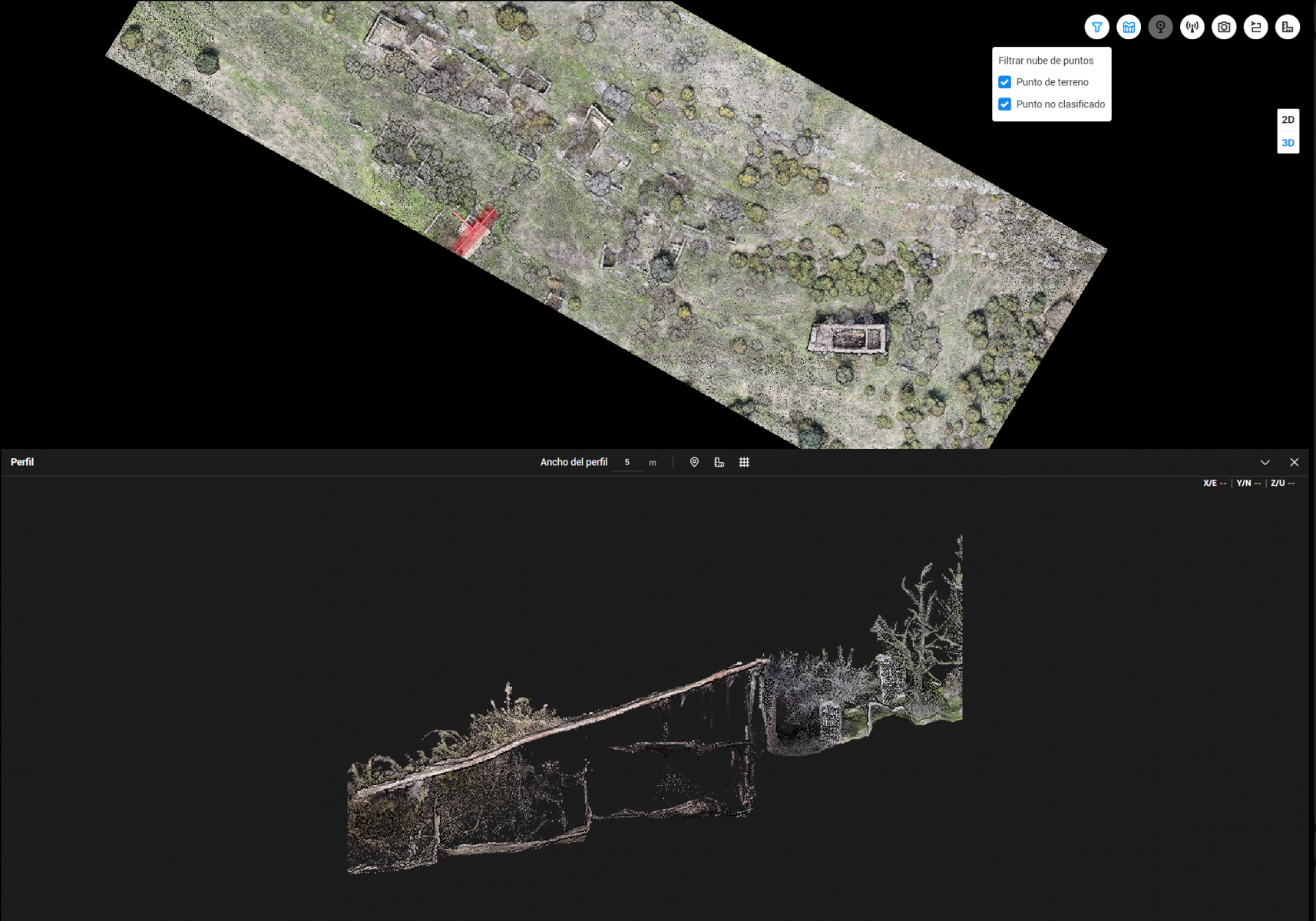Image resolution: width=1316 pixels, height=921 pixels.
Task: Click the Perfil panel title
Action: coord(22,462)
